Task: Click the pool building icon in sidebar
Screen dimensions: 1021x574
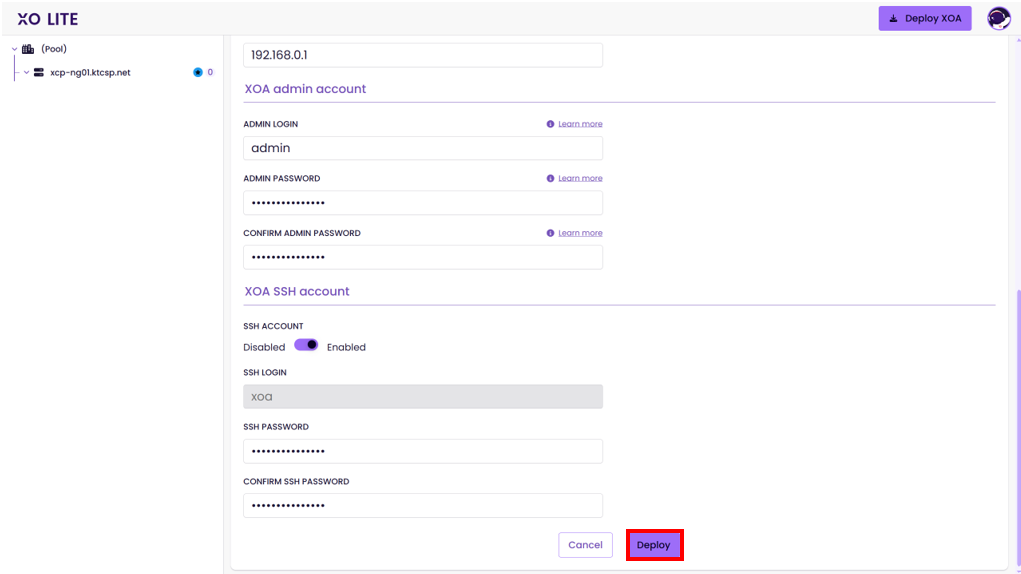Action: click(x=28, y=49)
